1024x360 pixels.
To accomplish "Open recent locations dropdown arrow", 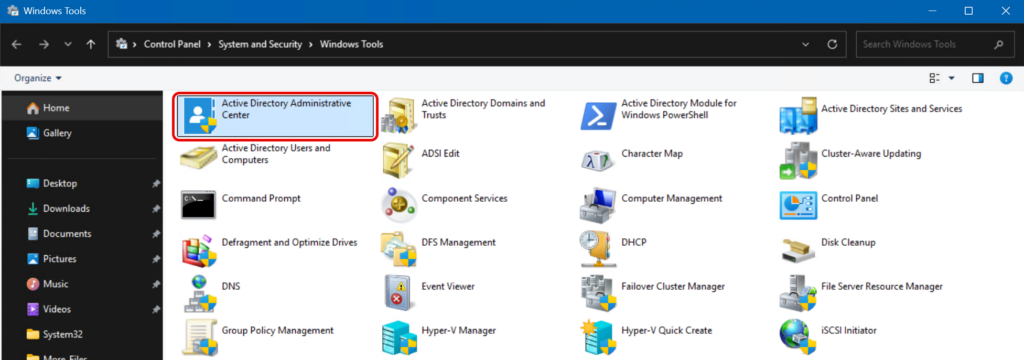I will click(68, 44).
